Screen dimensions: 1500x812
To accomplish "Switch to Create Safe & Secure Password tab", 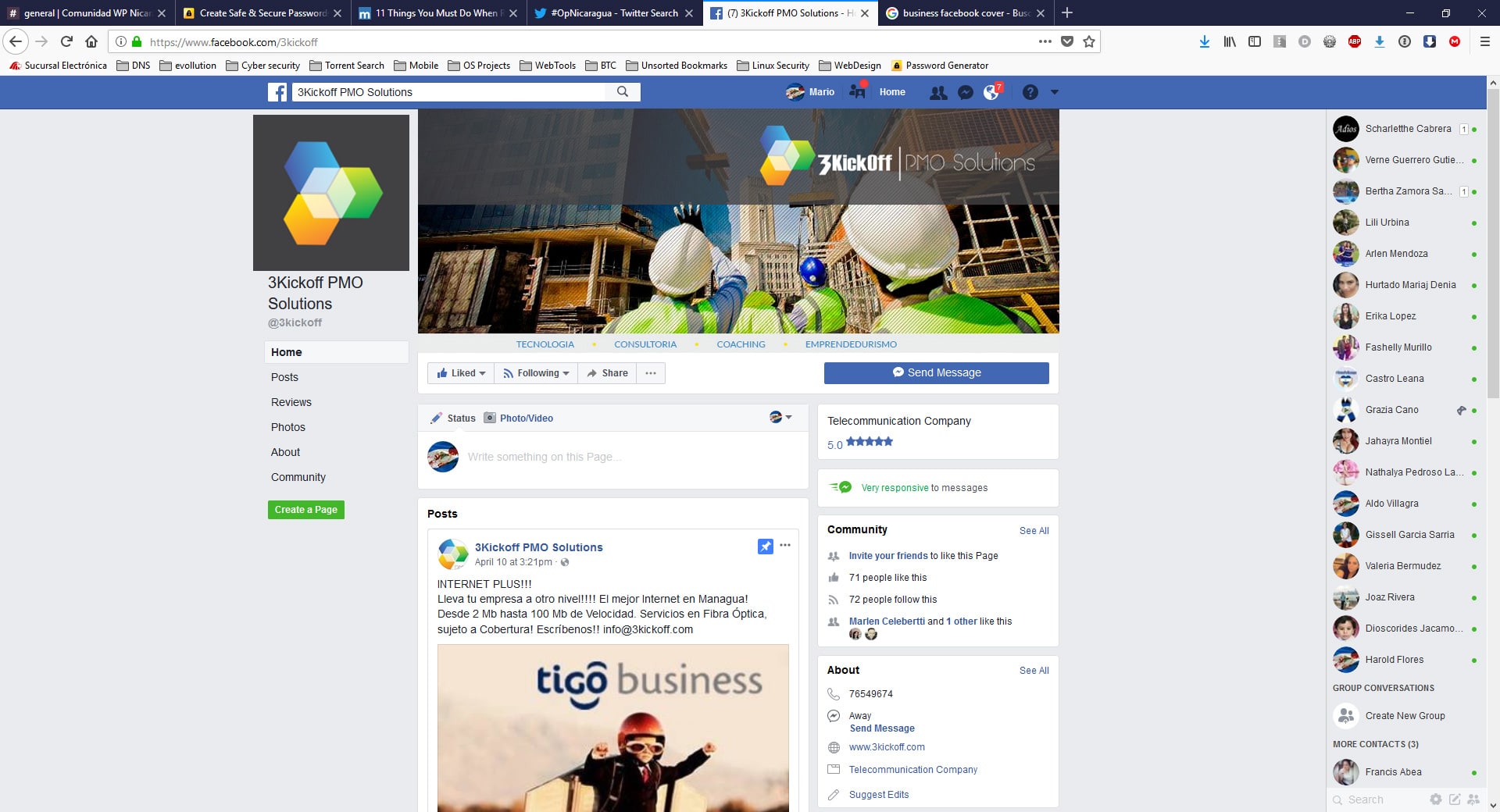I will pos(262,12).
